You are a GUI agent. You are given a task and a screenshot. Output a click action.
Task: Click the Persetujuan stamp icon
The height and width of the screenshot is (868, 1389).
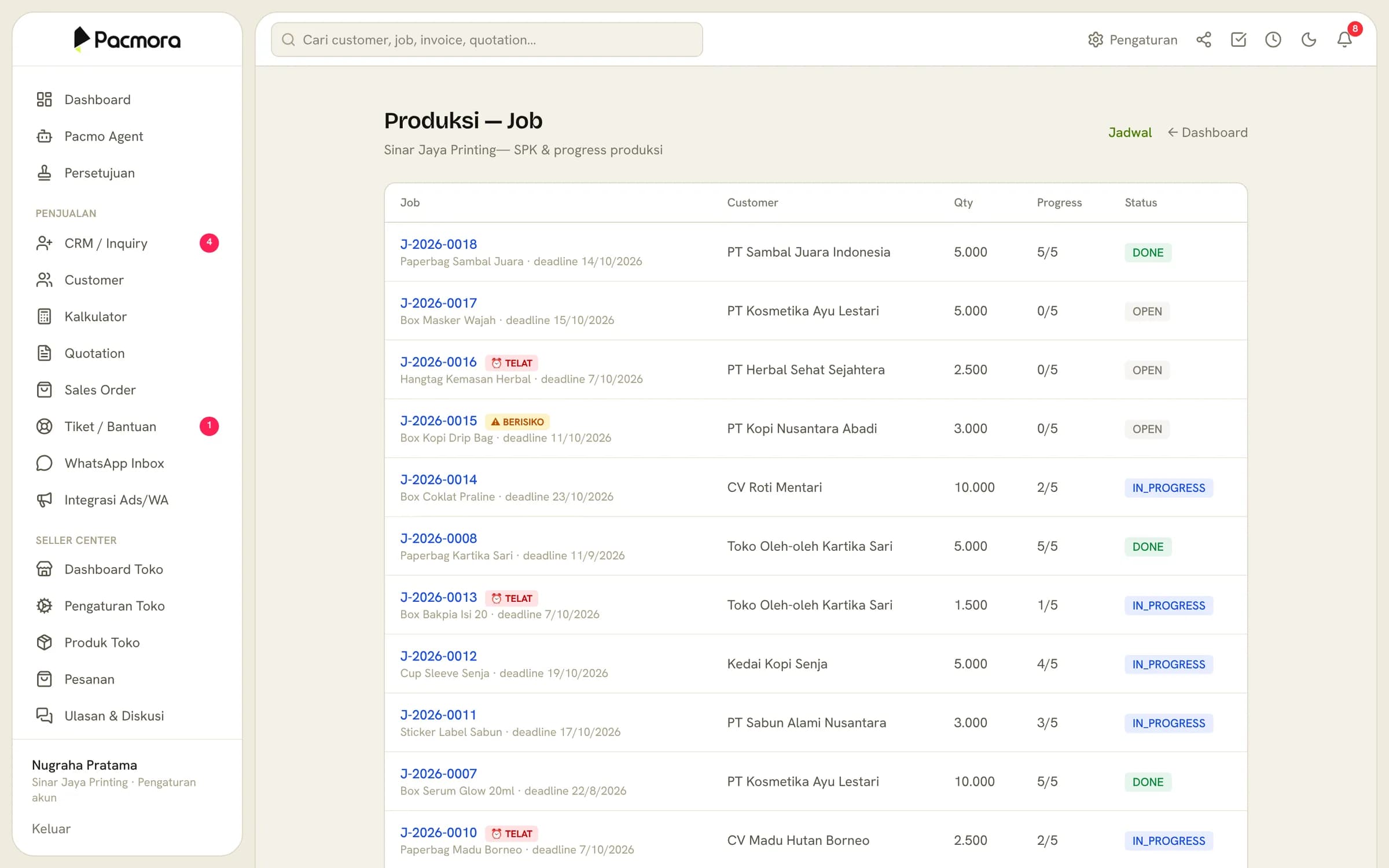coord(45,172)
